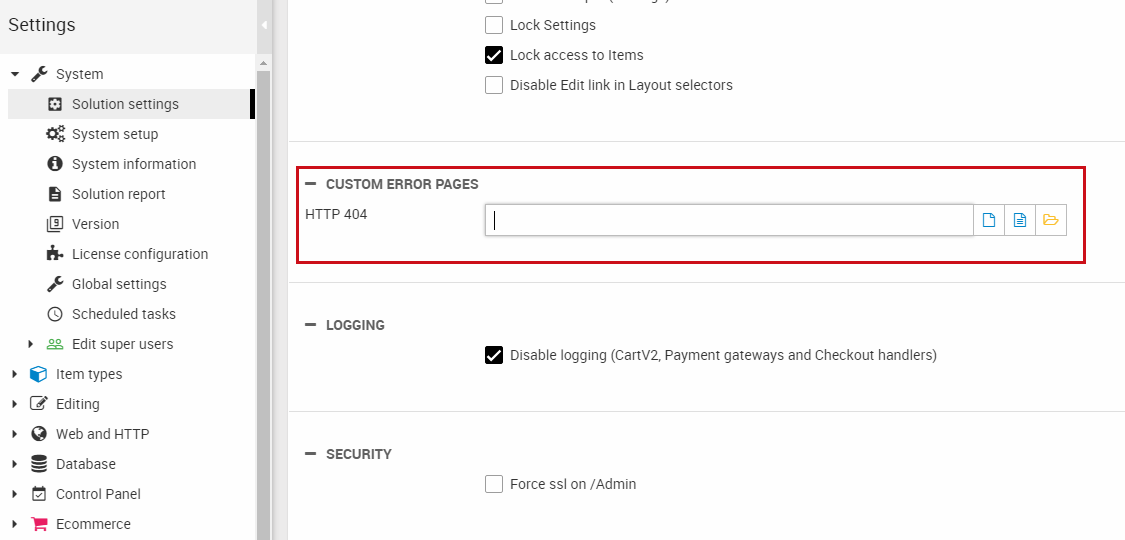Click the sidebar vertical scrollbar
Image resolution: width=1125 pixels, height=540 pixels.
[264, 300]
